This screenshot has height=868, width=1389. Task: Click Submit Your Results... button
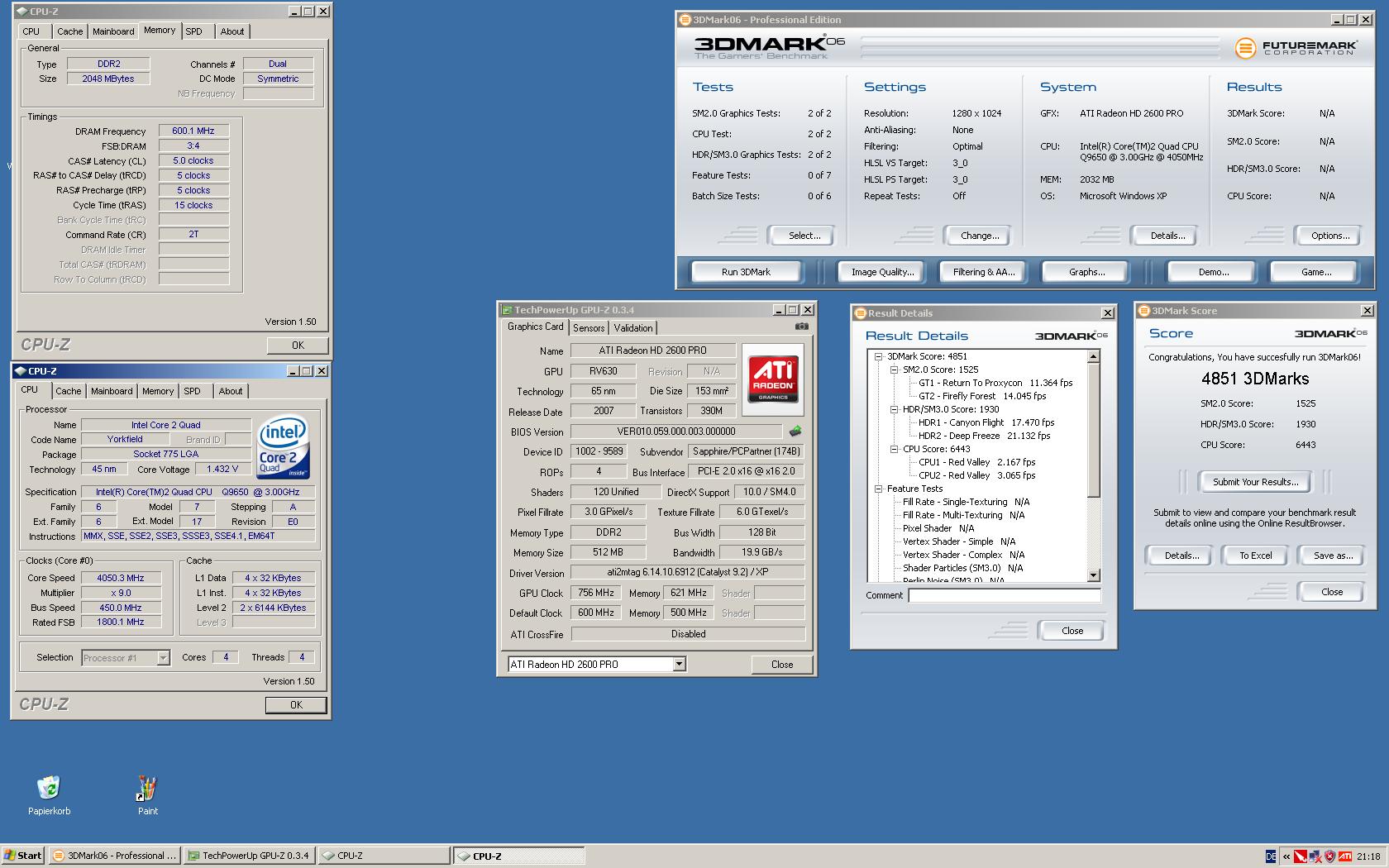[x=1255, y=482]
